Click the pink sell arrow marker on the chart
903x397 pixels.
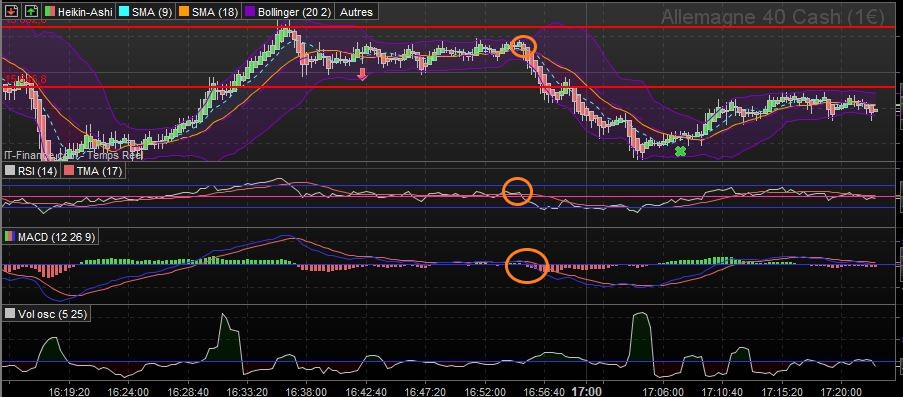[362, 74]
